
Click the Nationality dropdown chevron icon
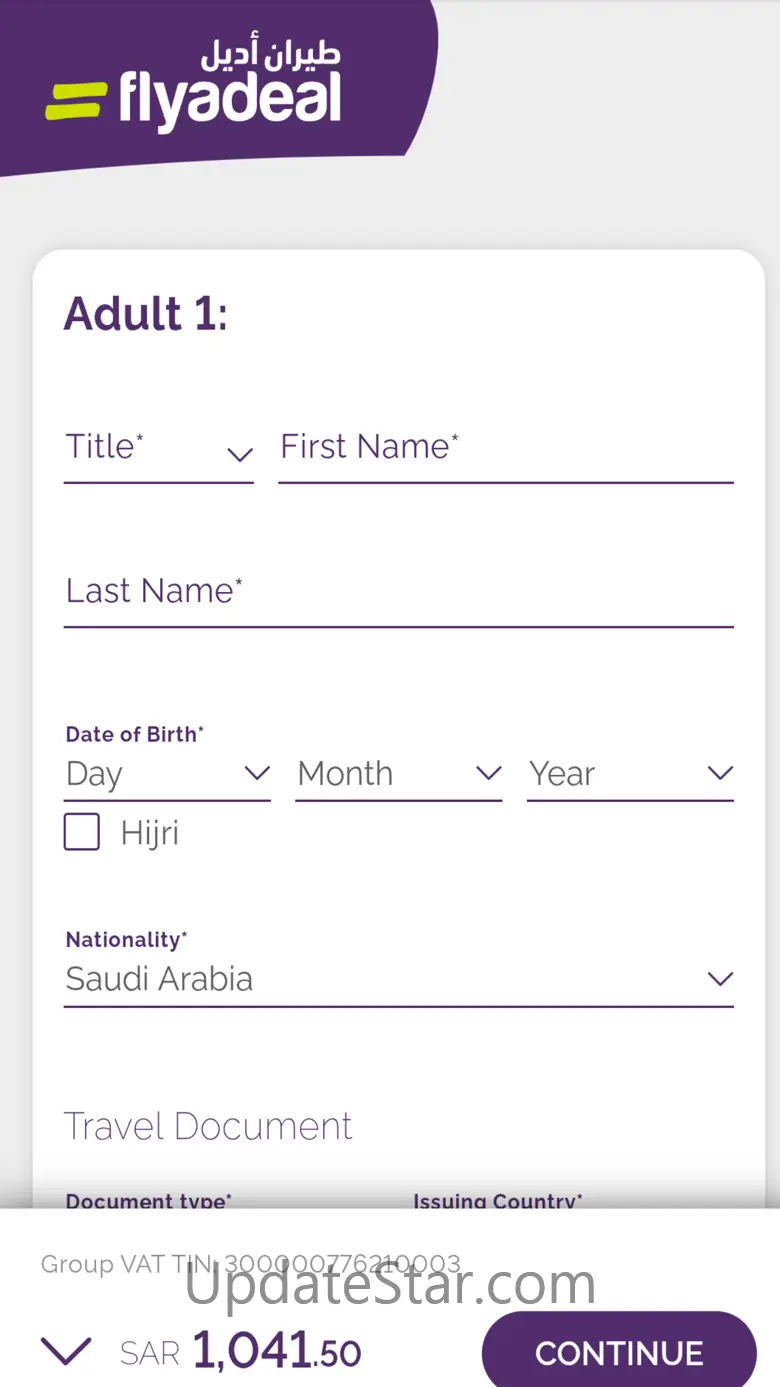point(720,979)
